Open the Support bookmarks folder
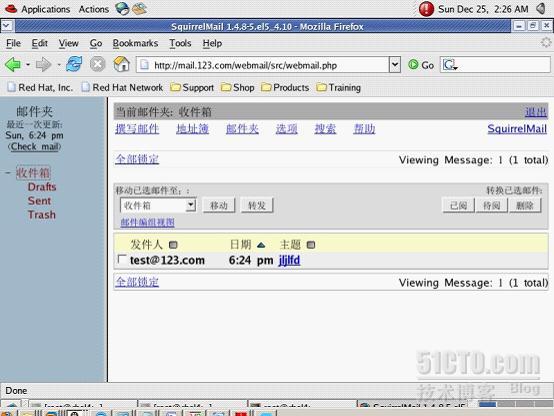The height and width of the screenshot is (416, 554). [x=192, y=87]
